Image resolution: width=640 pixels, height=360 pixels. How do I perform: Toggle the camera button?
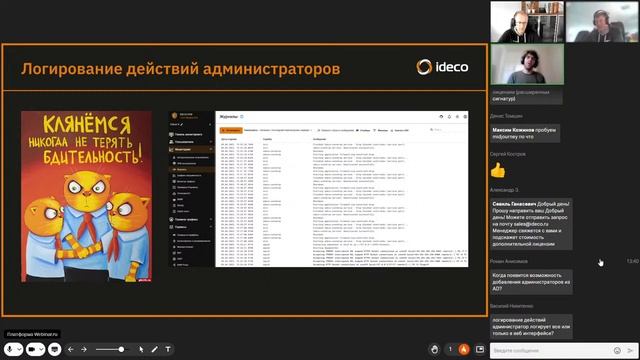point(31,349)
